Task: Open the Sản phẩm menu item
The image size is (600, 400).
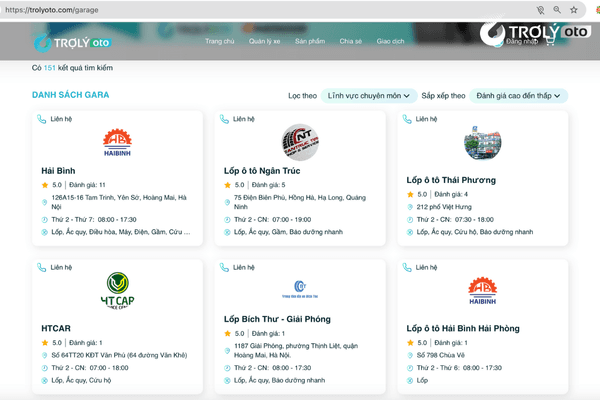Action: click(310, 41)
